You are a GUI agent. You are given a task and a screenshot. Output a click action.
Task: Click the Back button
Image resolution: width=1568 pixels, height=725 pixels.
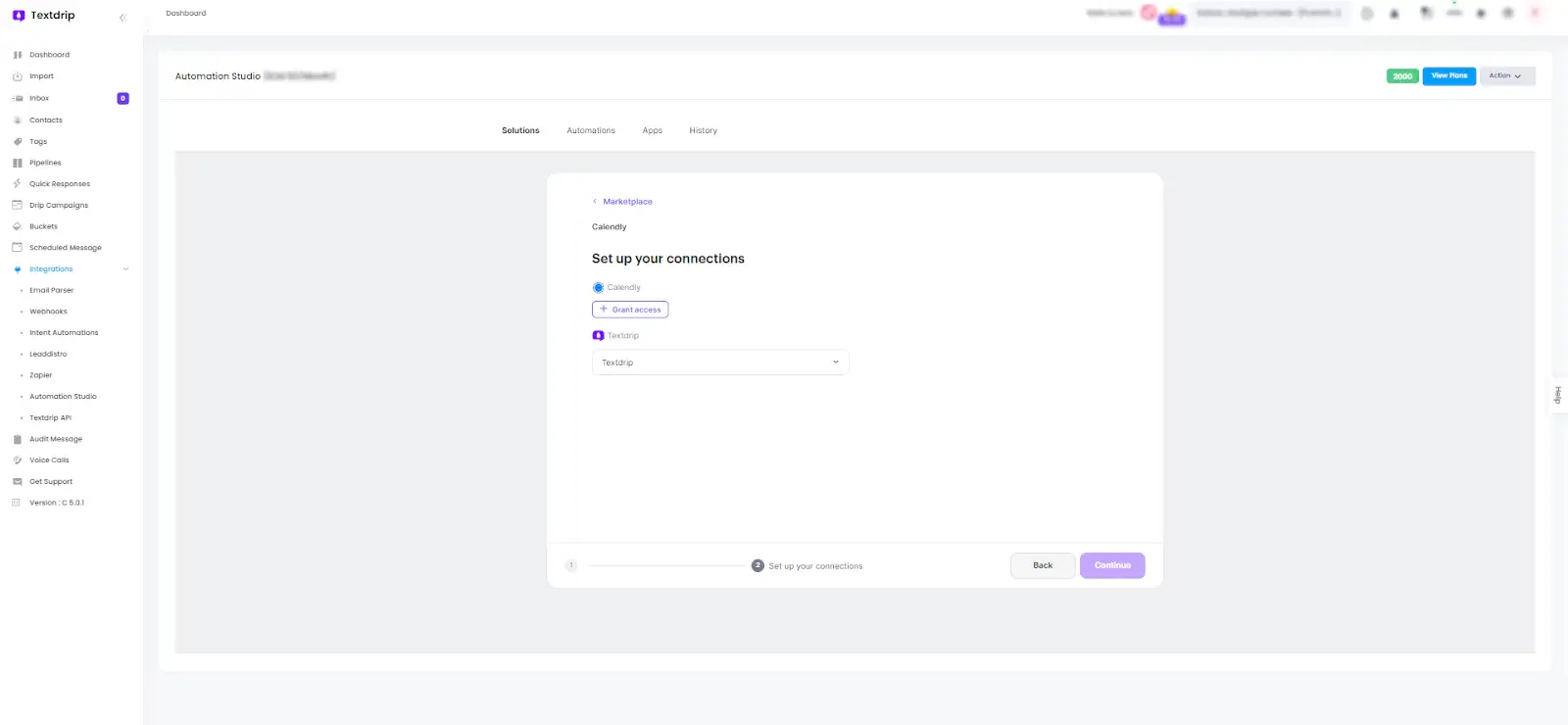[1043, 565]
